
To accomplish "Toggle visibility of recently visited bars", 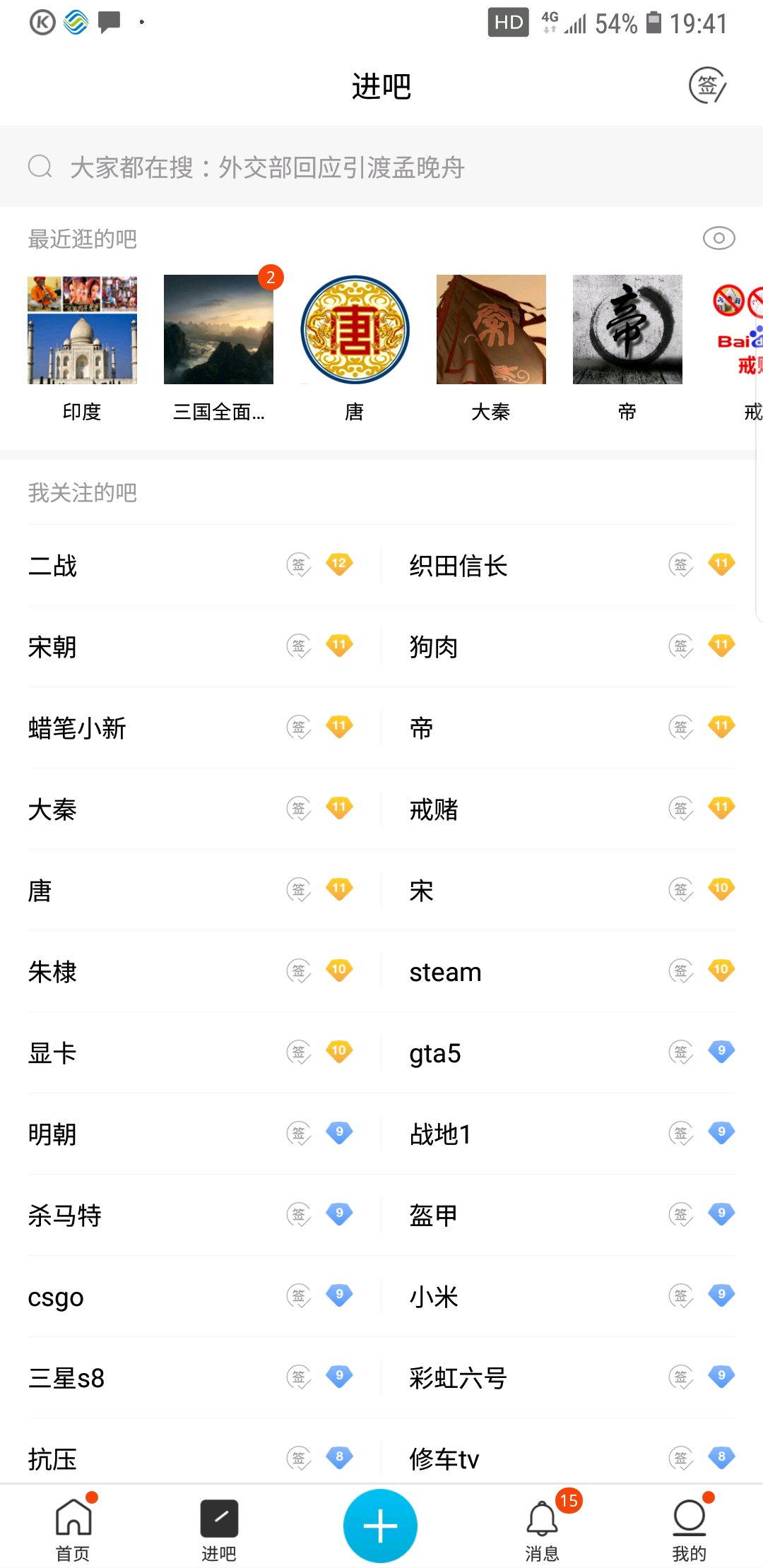I will [x=718, y=239].
